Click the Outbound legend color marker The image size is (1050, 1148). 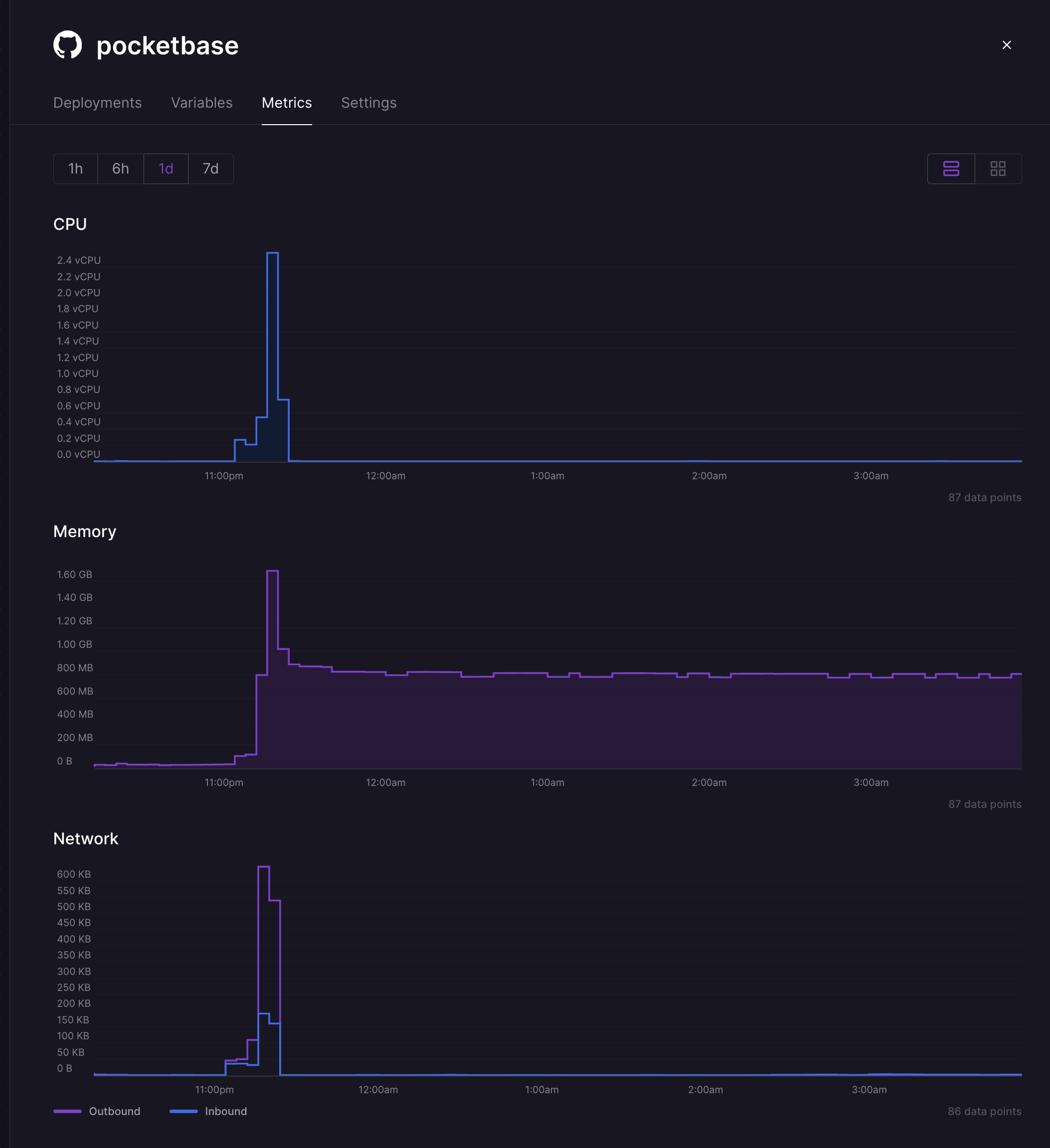click(68, 1111)
